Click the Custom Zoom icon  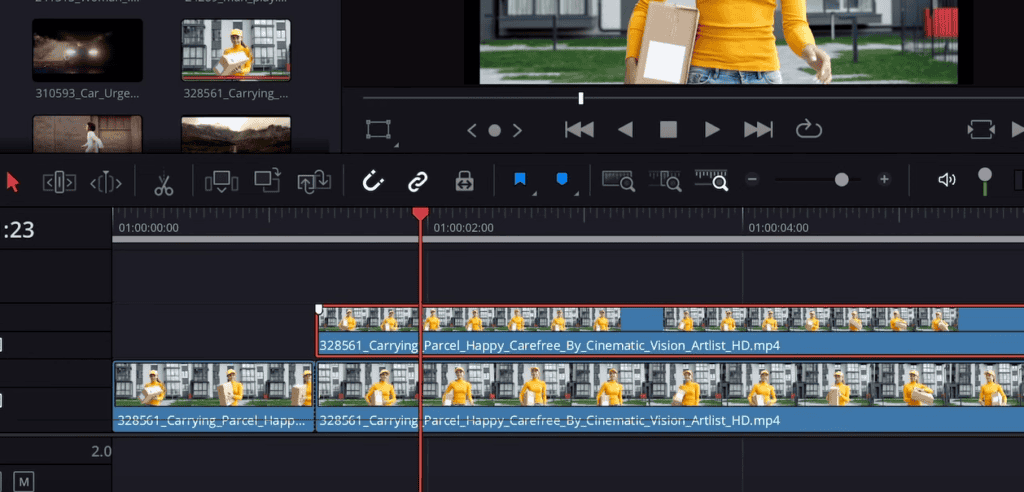tap(712, 180)
